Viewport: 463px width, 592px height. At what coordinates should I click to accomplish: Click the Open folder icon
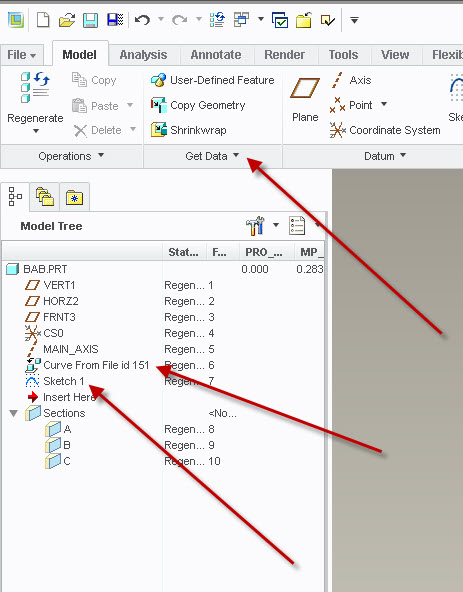point(67,20)
